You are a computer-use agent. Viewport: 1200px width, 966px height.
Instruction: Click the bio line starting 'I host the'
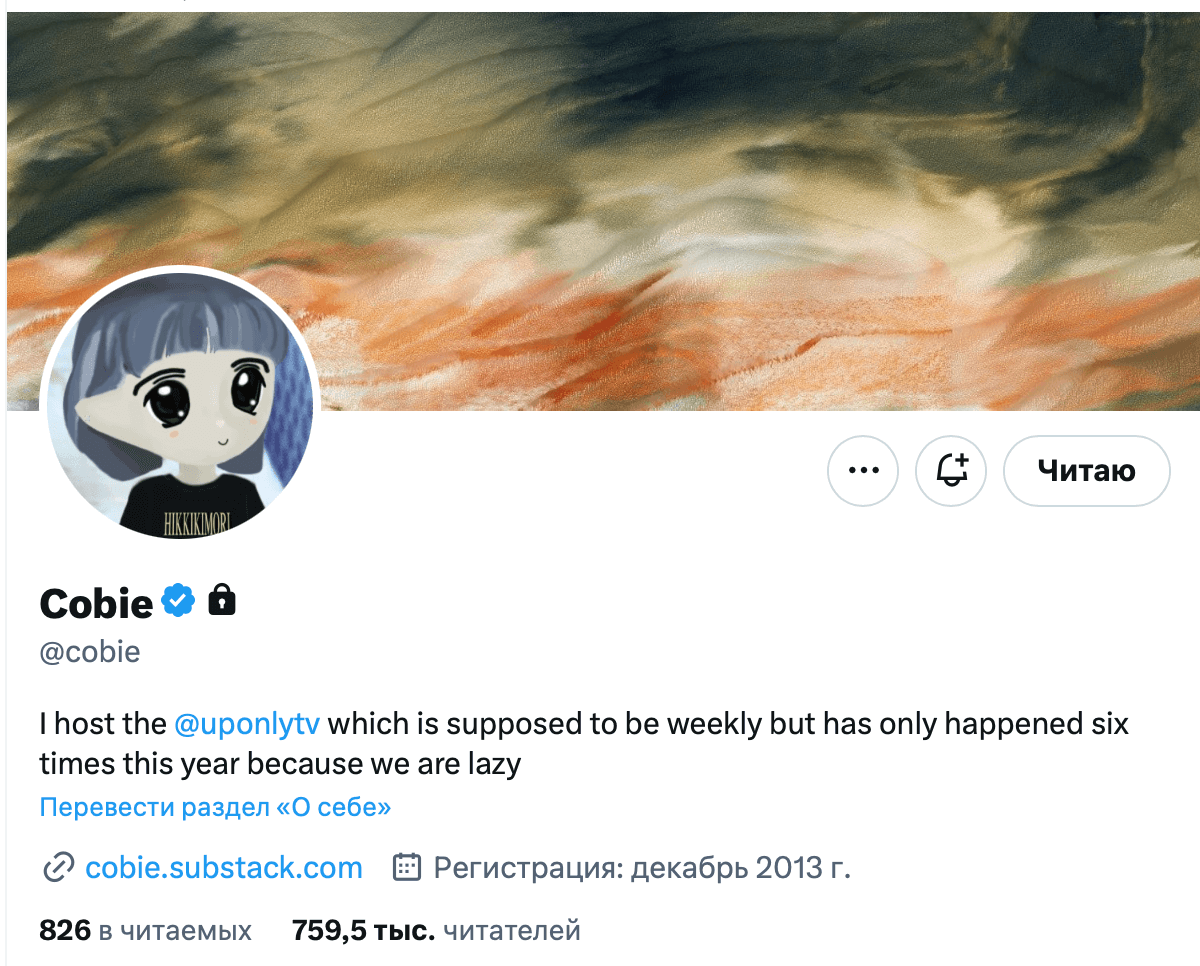point(585,723)
